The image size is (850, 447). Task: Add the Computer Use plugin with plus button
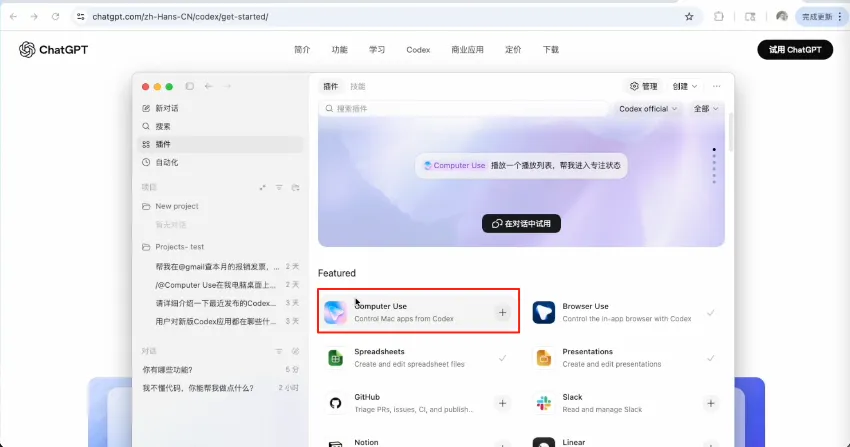[x=503, y=313]
